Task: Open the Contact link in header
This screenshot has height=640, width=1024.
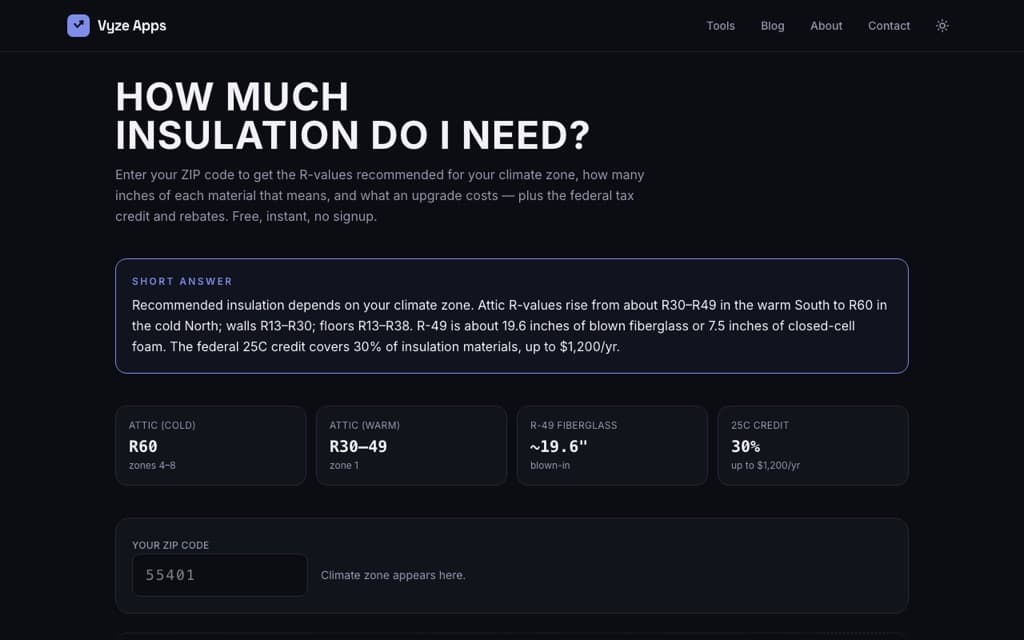Action: 889,25
